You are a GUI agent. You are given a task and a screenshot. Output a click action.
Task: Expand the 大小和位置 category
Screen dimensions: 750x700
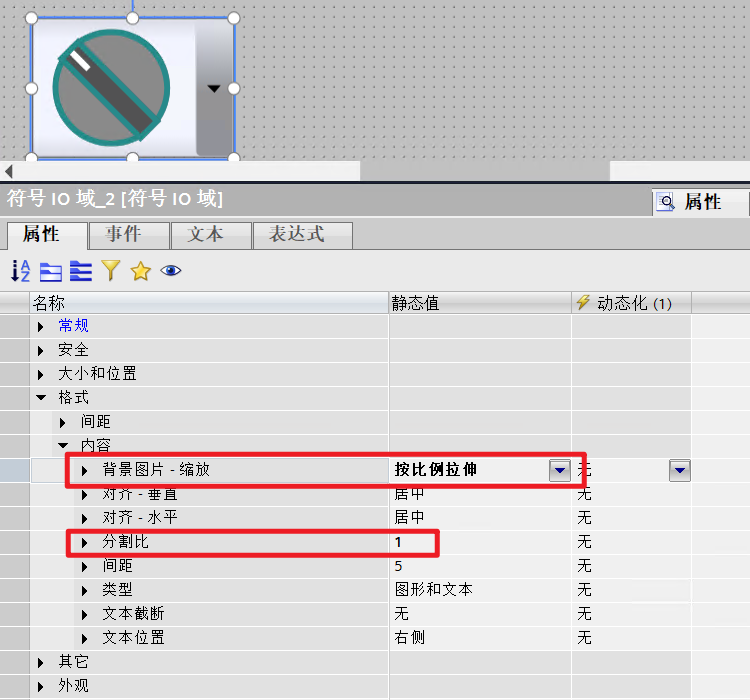click(41, 375)
